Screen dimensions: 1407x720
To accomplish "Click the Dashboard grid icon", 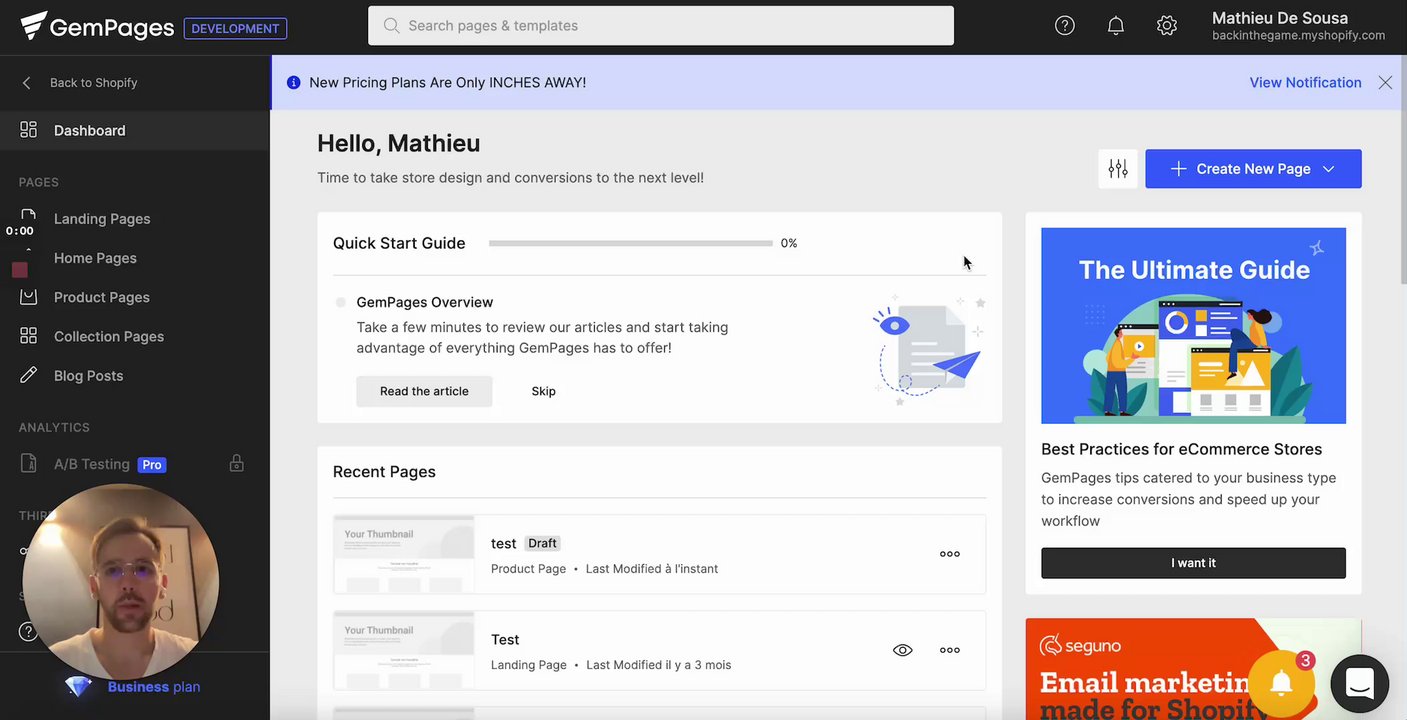I will pyautogui.click(x=28, y=130).
